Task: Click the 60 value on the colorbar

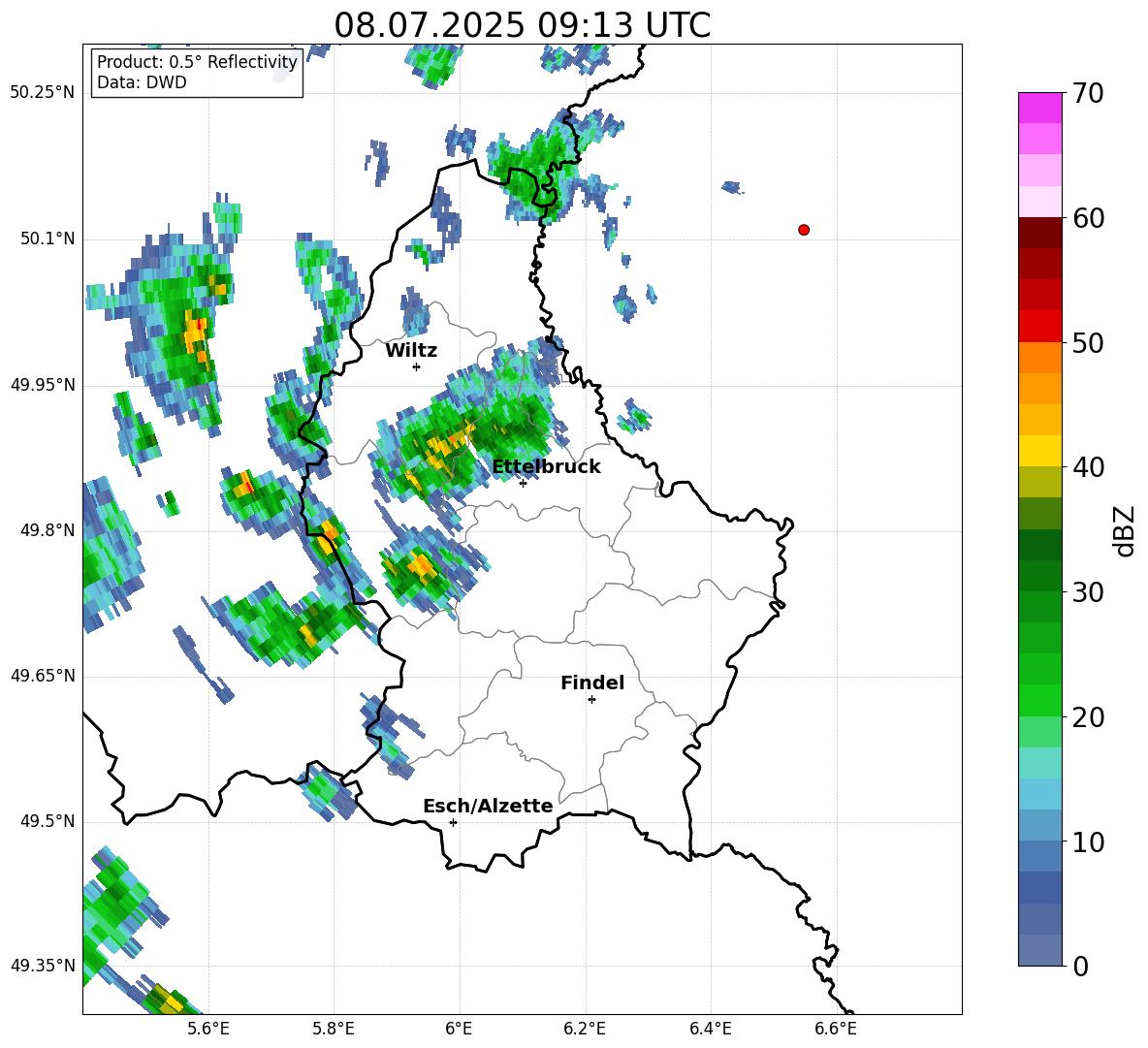Action: tap(1087, 218)
